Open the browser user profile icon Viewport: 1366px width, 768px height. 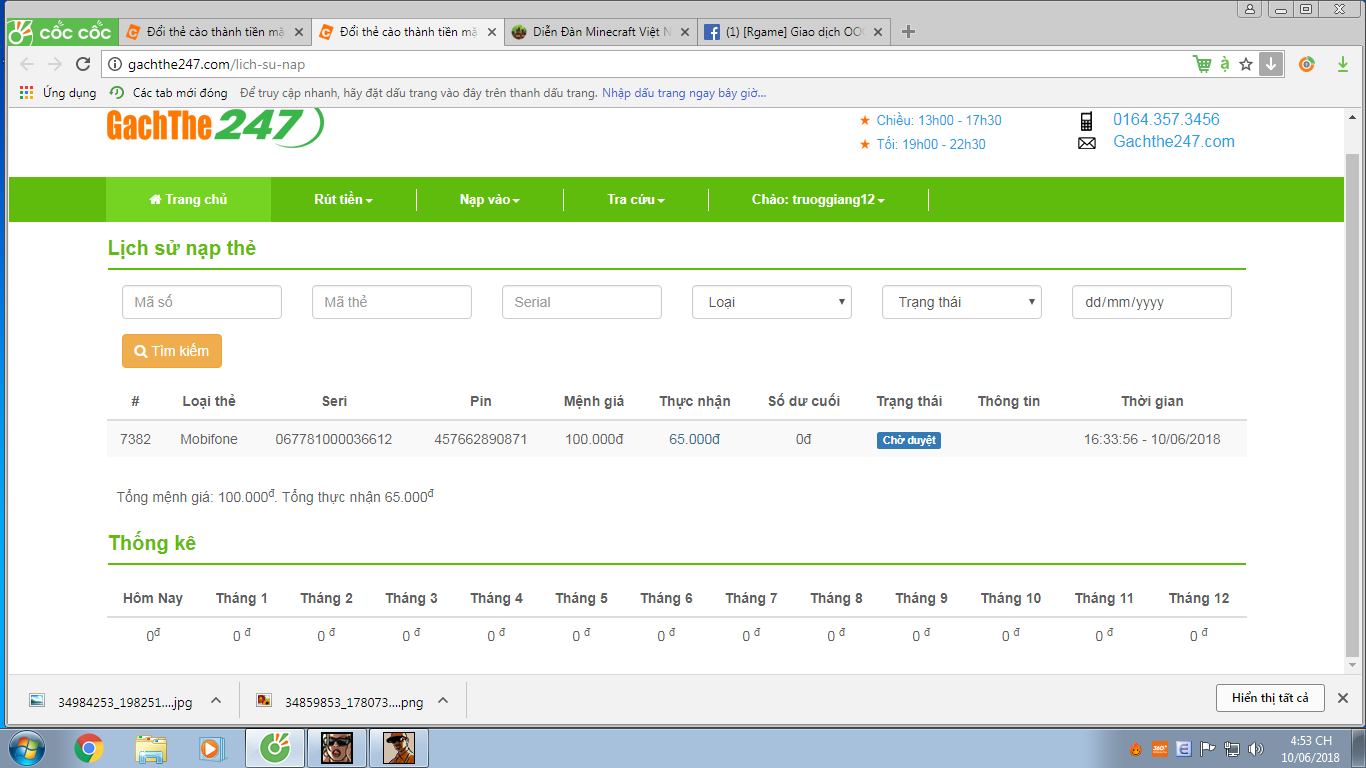(x=1250, y=9)
